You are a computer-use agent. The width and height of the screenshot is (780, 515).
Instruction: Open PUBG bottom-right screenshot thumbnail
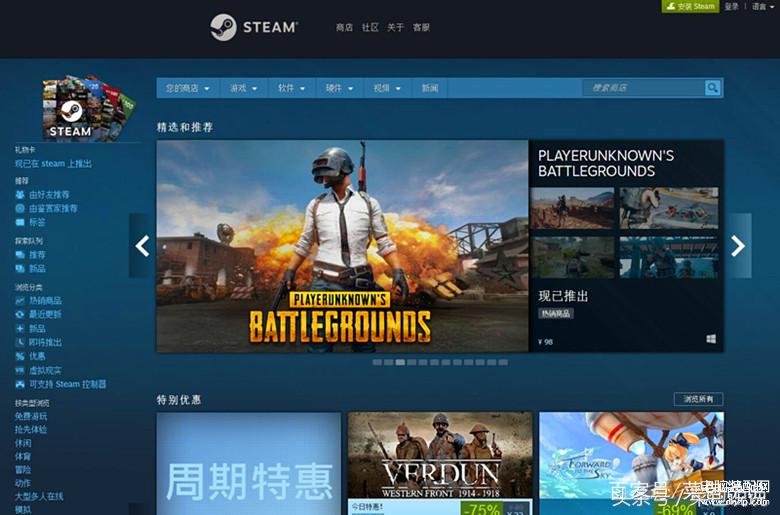click(669, 257)
